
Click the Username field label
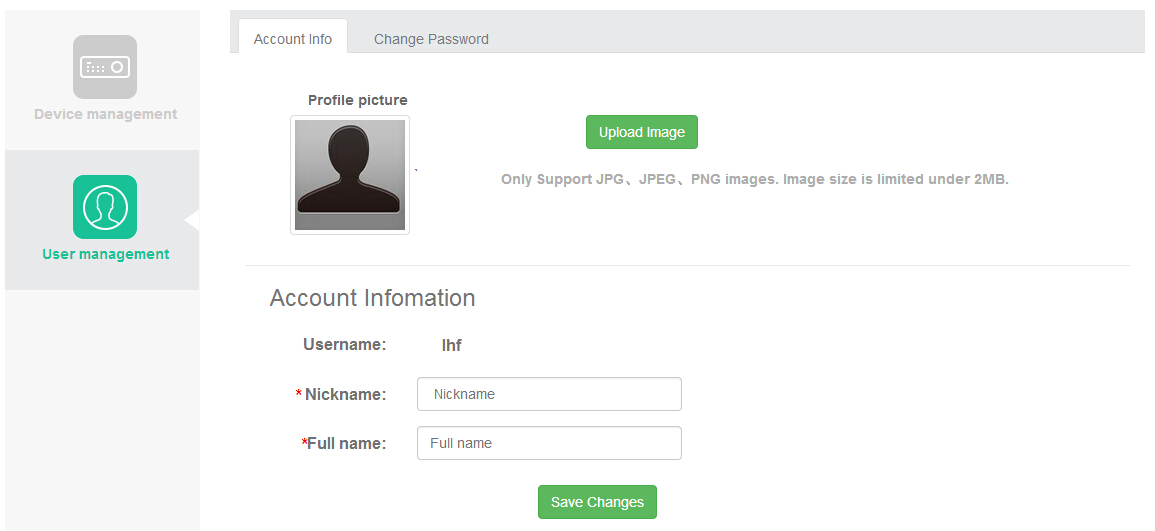click(x=344, y=345)
